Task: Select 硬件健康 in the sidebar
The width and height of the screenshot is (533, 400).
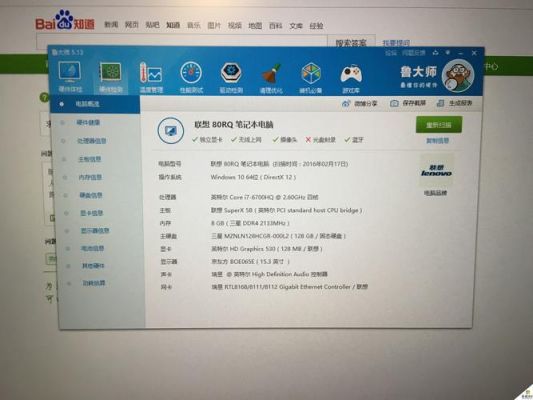Action: [x=88, y=123]
